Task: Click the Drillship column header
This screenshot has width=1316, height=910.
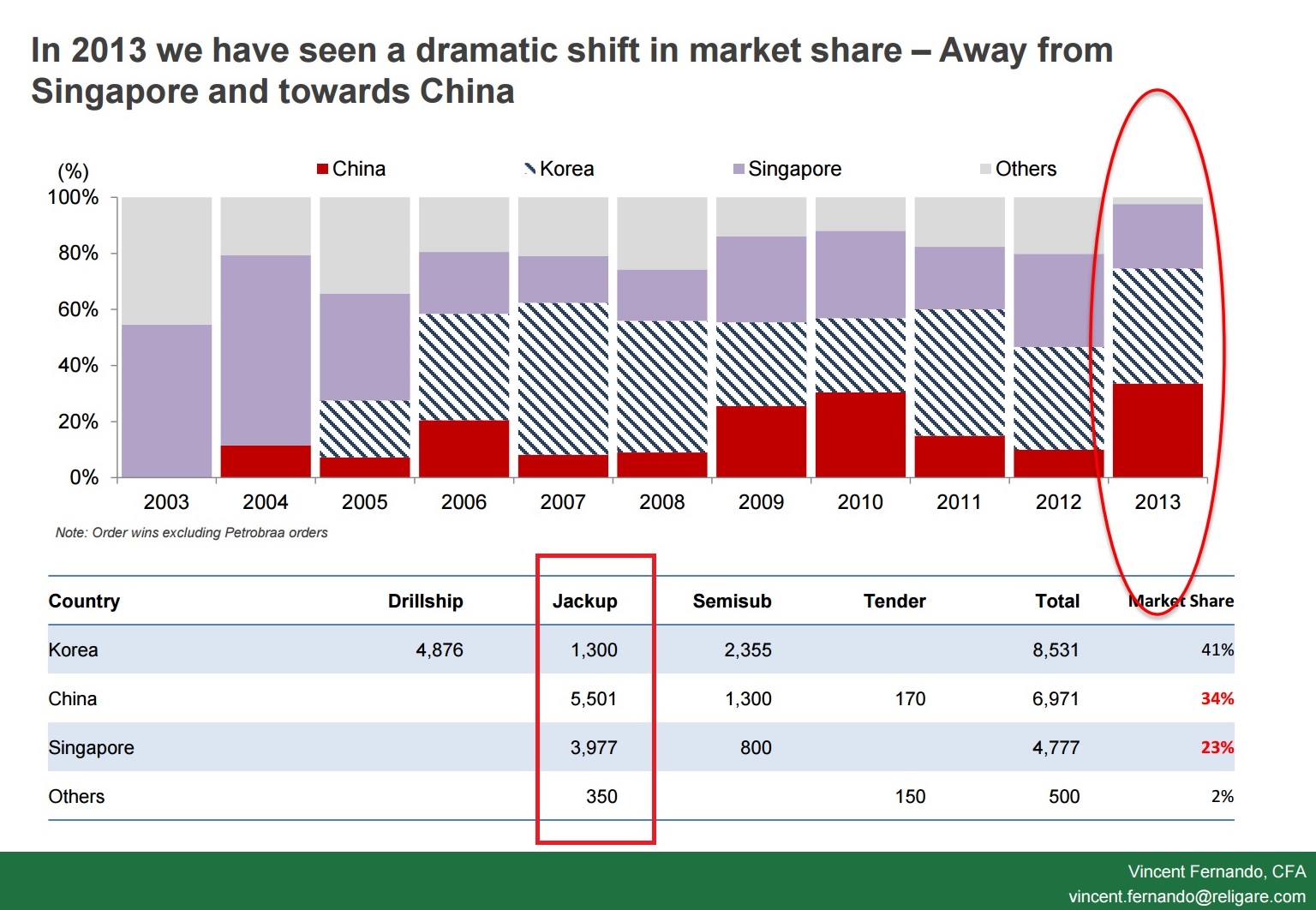Action: point(425,601)
